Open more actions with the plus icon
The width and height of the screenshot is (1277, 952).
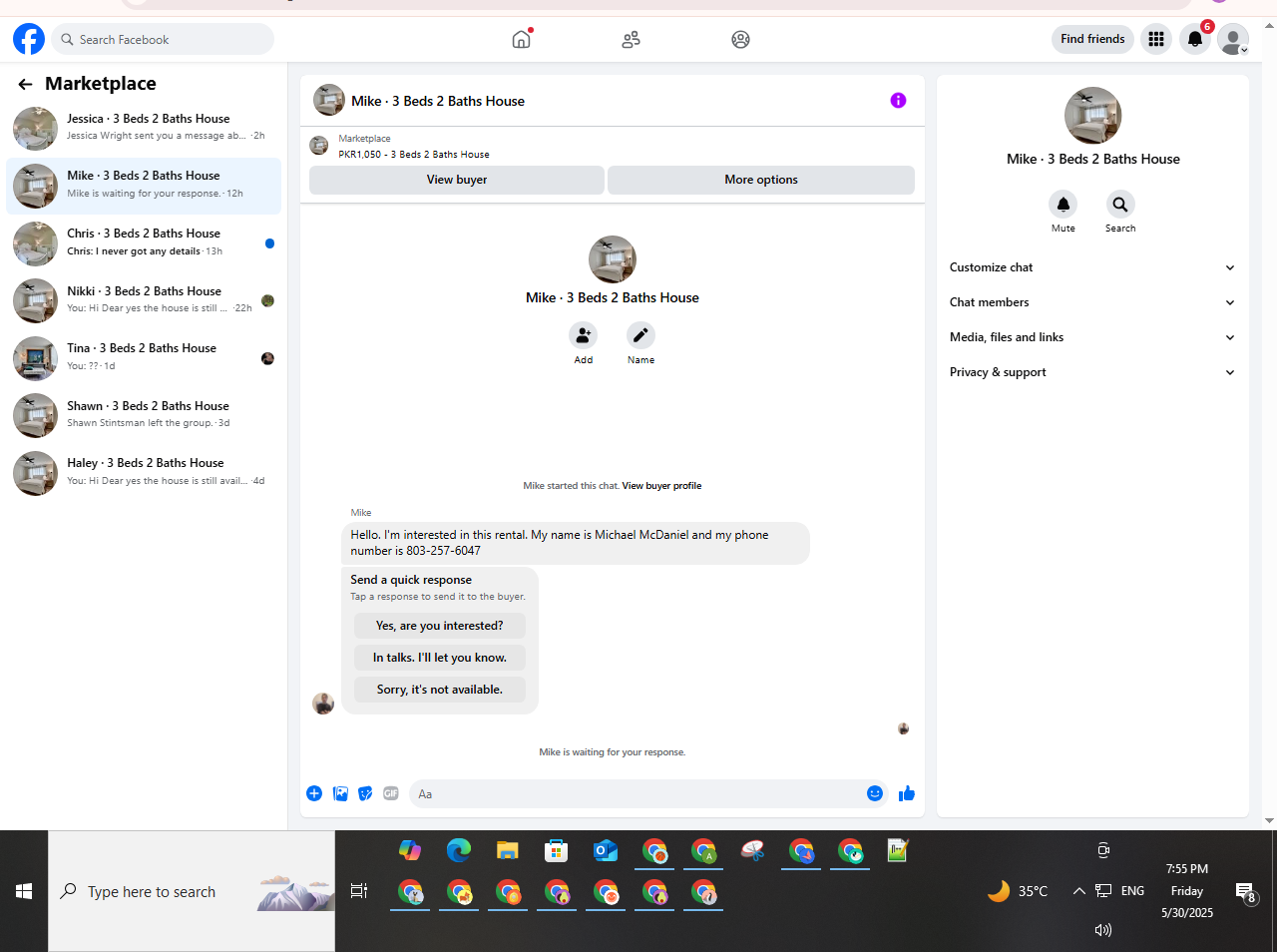314,793
